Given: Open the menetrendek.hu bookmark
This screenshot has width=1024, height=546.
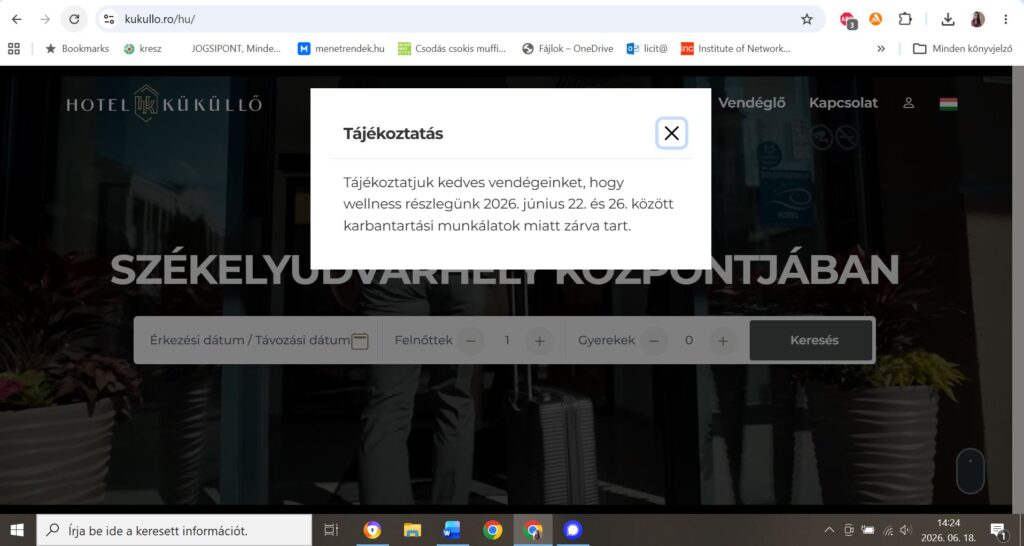Looking at the screenshot, I should pyautogui.click(x=341, y=48).
